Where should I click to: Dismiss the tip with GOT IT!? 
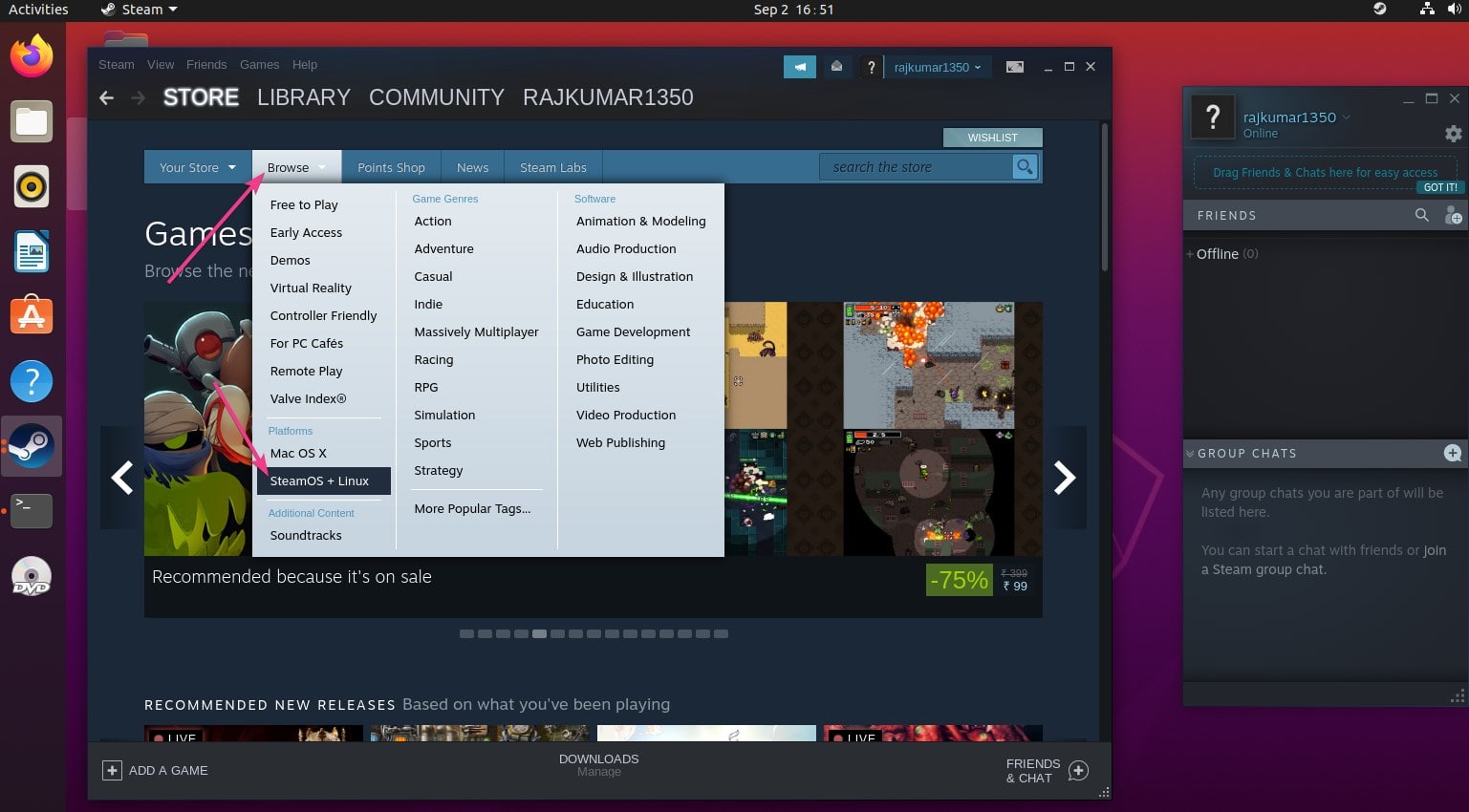coord(1439,187)
